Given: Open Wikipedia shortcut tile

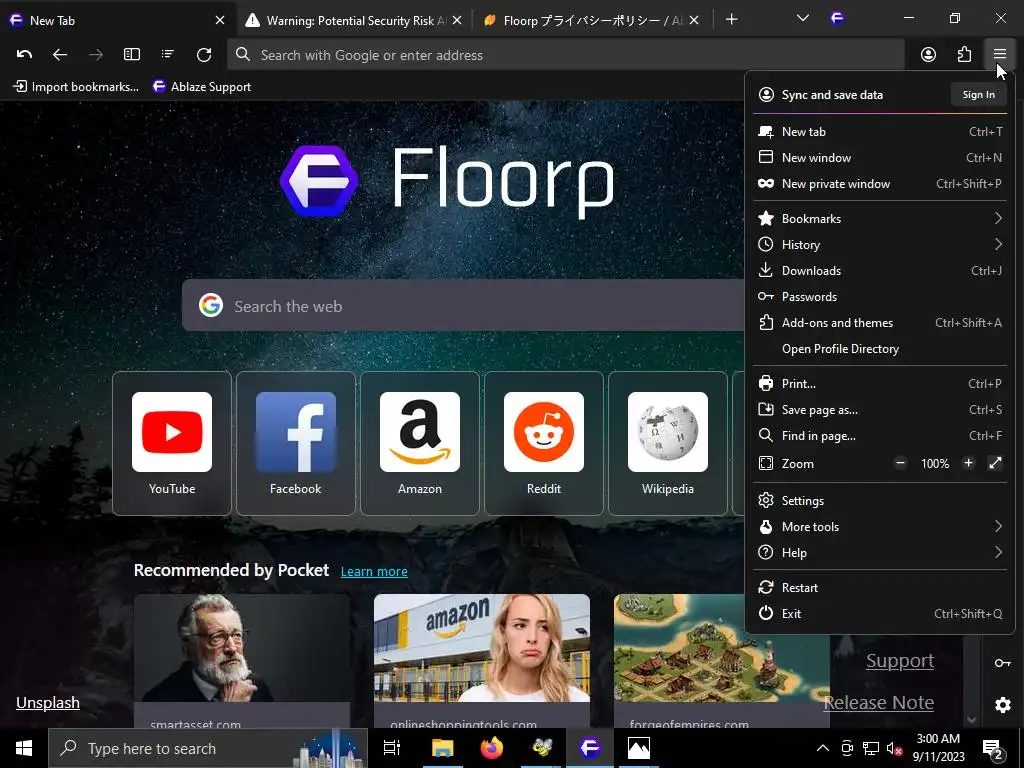Looking at the screenshot, I should pyautogui.click(x=668, y=443).
